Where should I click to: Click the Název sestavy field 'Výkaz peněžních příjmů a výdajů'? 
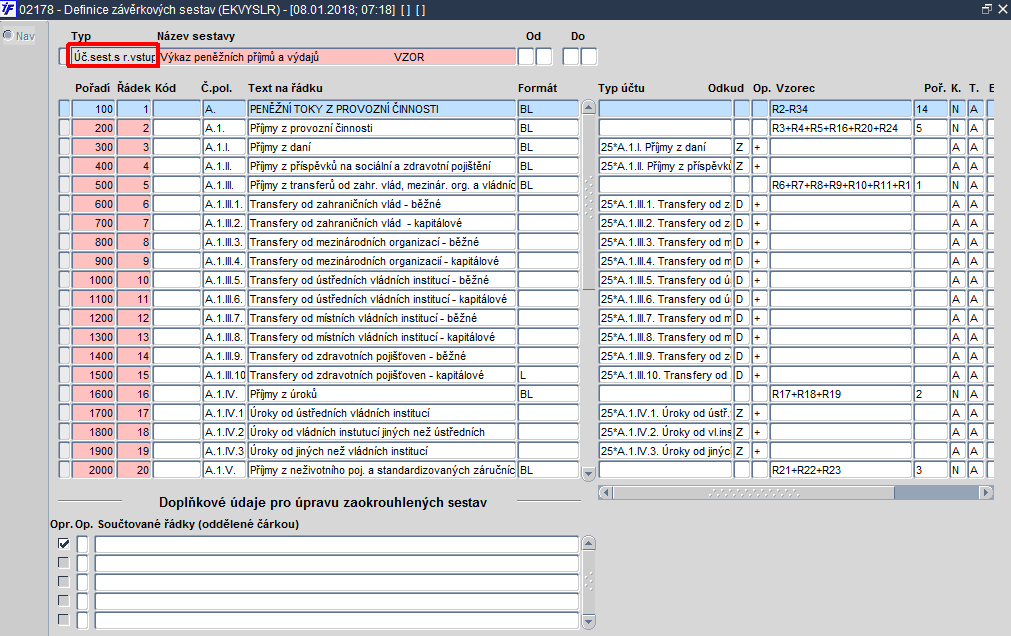(x=337, y=57)
